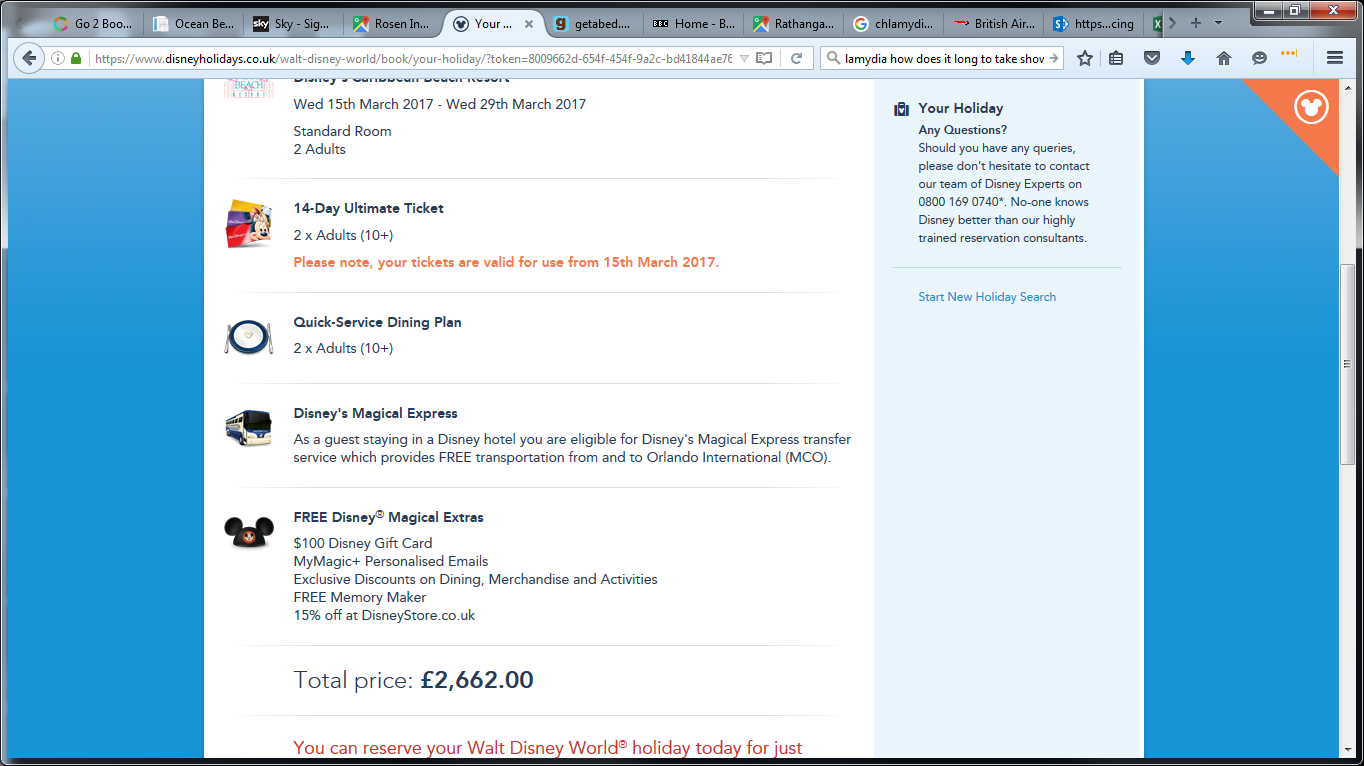Click the URL address field

412,58
